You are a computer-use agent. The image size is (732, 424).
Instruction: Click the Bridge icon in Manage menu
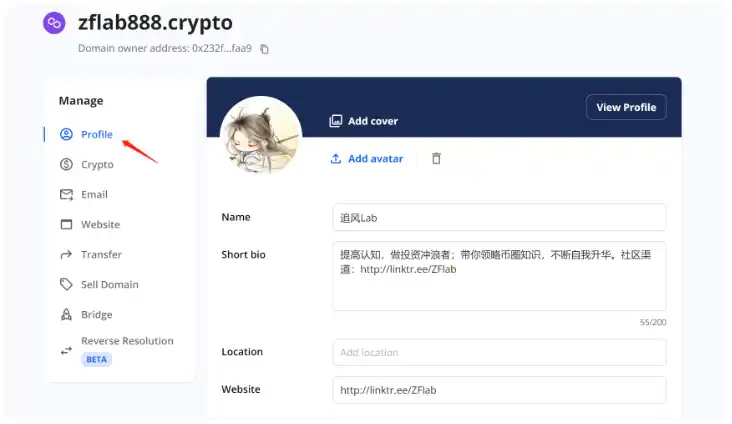click(x=66, y=314)
